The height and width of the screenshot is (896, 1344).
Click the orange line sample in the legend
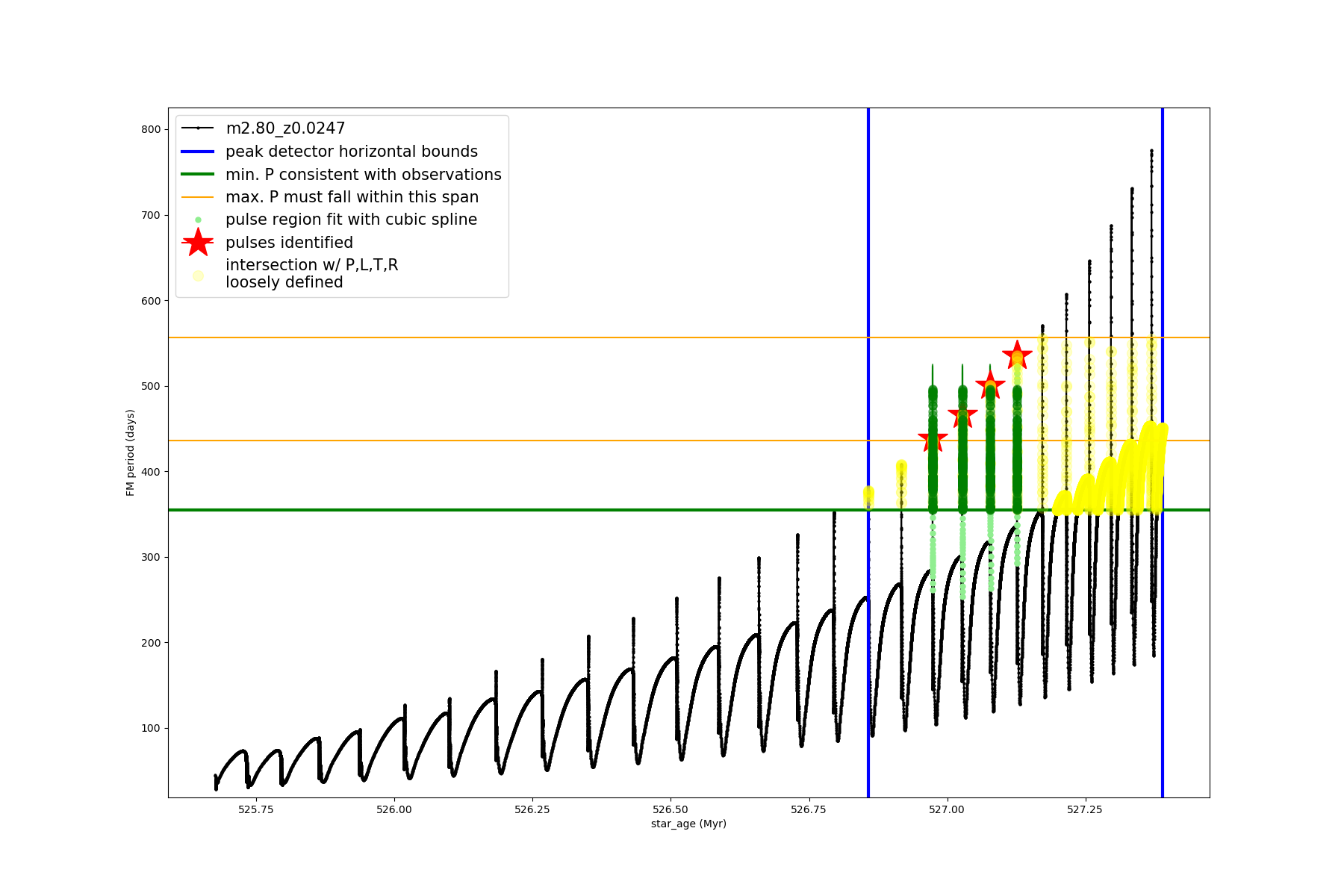tap(198, 197)
